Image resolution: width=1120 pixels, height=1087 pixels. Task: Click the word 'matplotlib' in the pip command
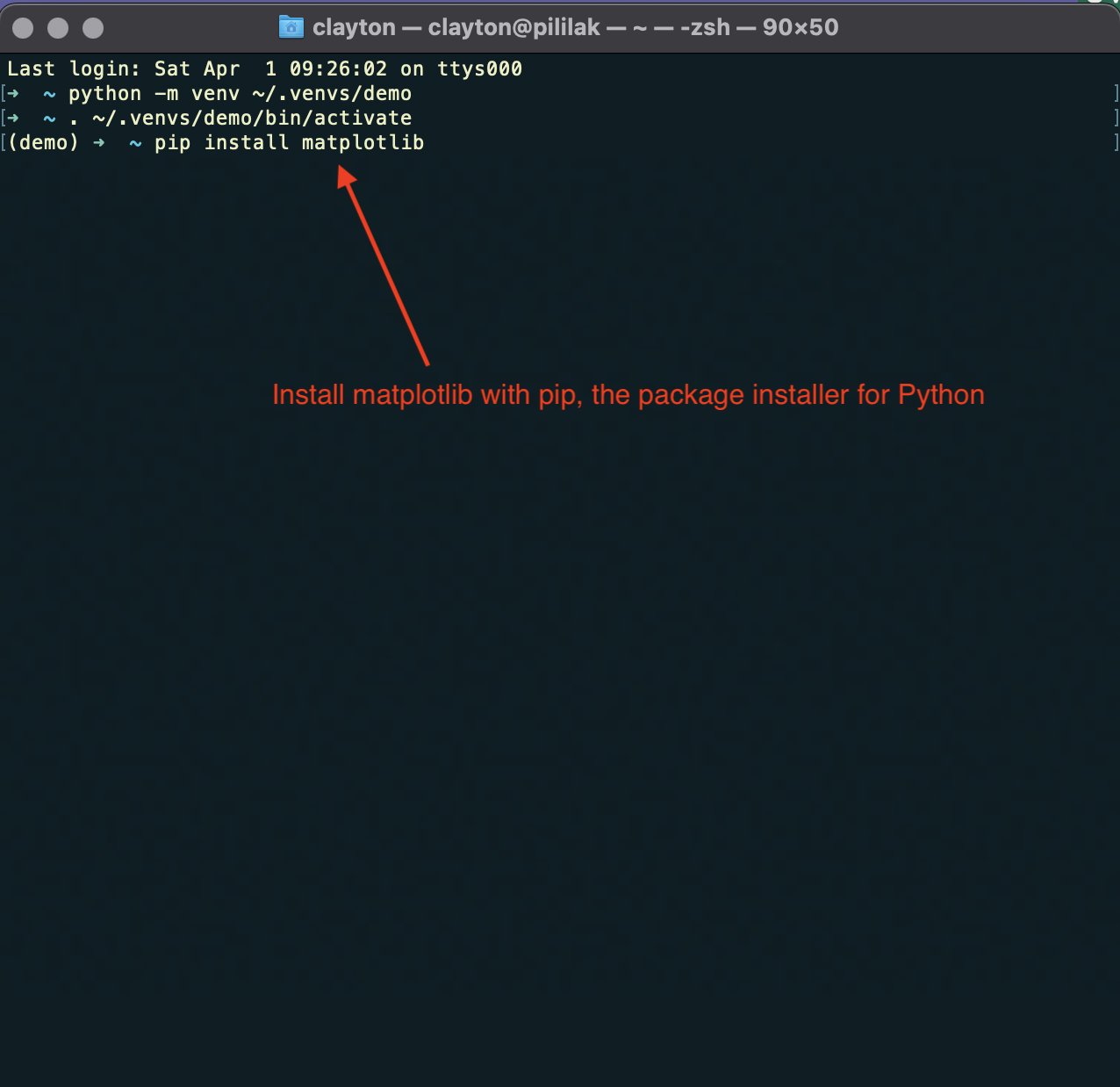pyautogui.click(x=363, y=142)
